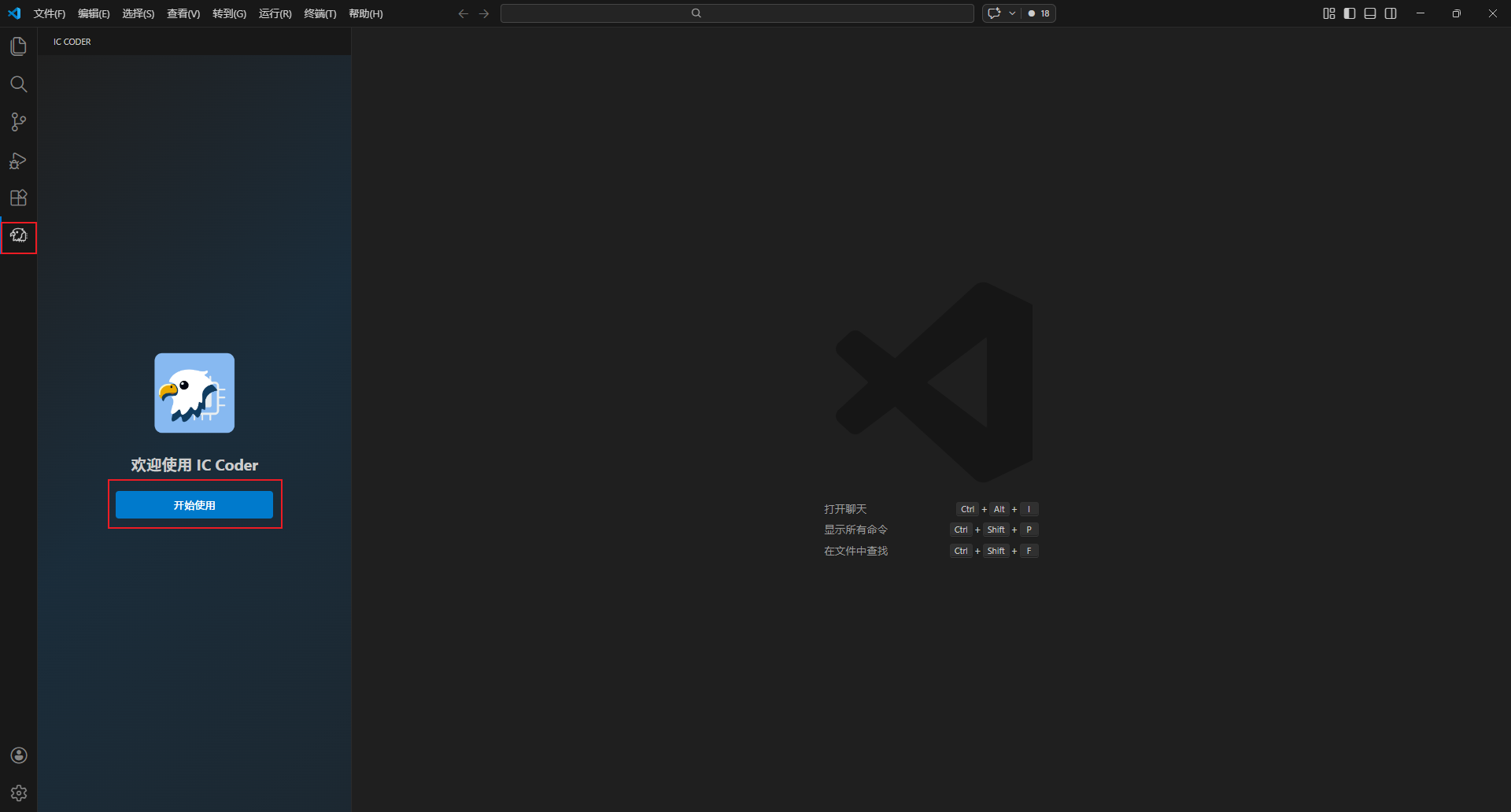Open the Run and Debug view
Screen dimensions: 1511x812
tap(18, 161)
